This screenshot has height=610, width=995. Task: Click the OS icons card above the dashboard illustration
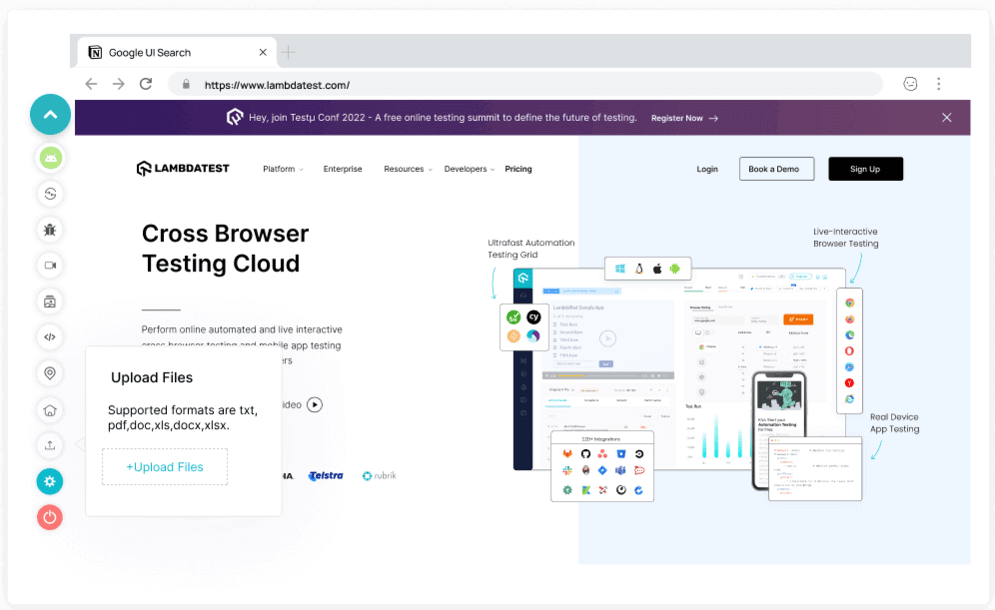647,269
